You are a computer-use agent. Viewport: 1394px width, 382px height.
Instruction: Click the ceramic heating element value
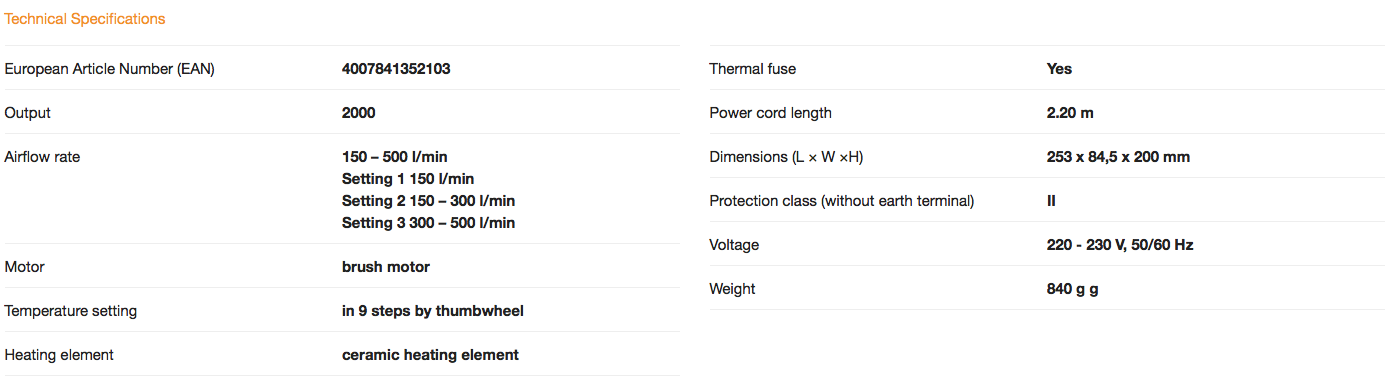(x=430, y=355)
